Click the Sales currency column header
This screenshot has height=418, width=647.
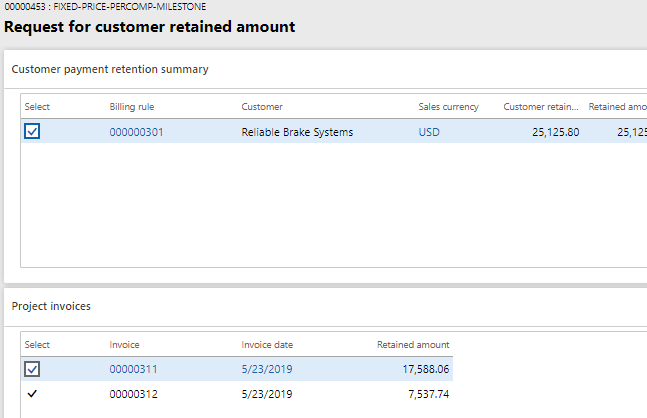coord(448,107)
